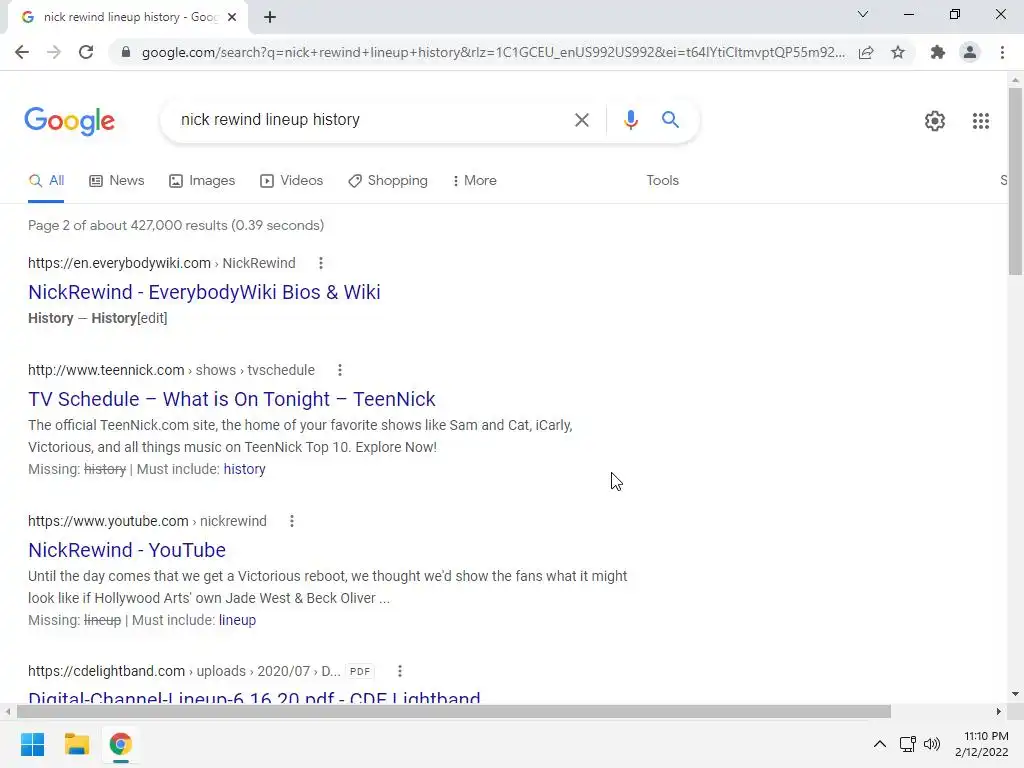Viewport: 1024px width, 768px height.
Task: Switch to the Shopping tab
Action: pyautogui.click(x=388, y=181)
